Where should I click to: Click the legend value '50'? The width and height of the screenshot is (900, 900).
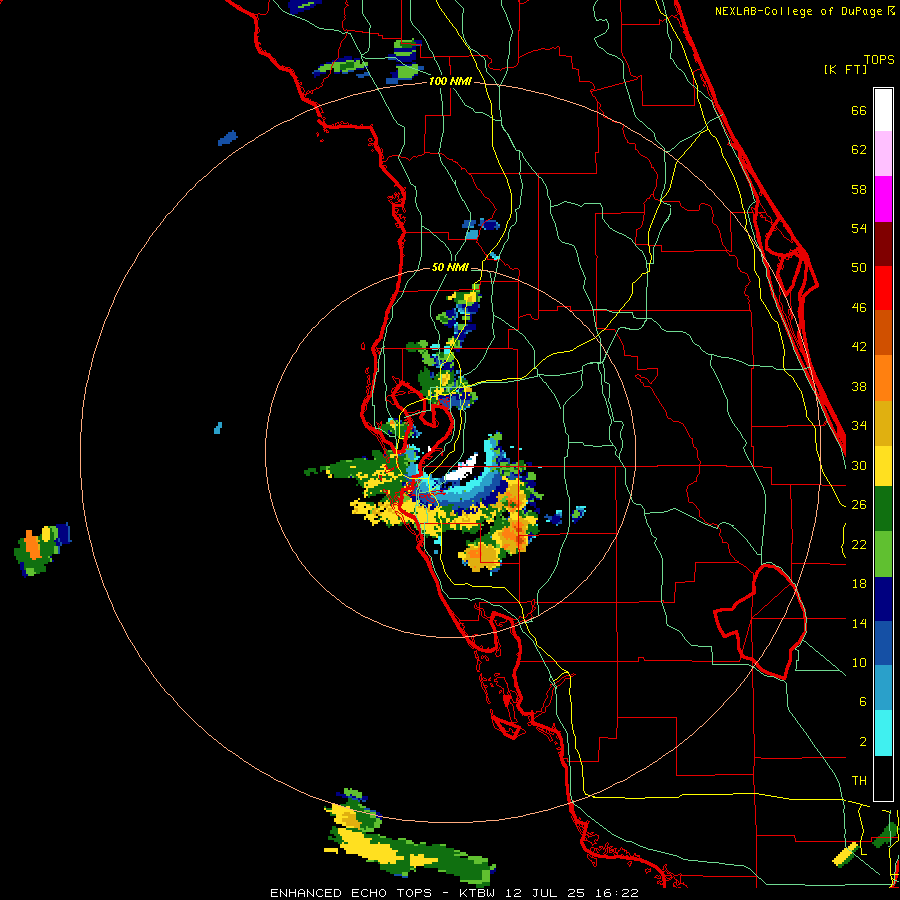(859, 268)
